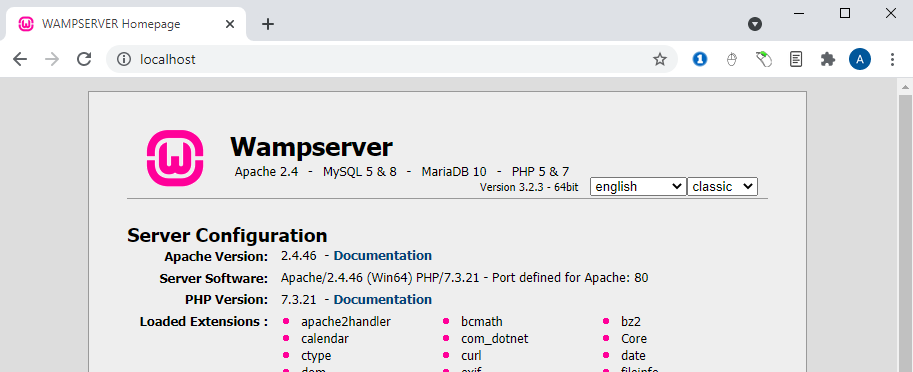Open Apache Version Documentation link

pos(383,256)
